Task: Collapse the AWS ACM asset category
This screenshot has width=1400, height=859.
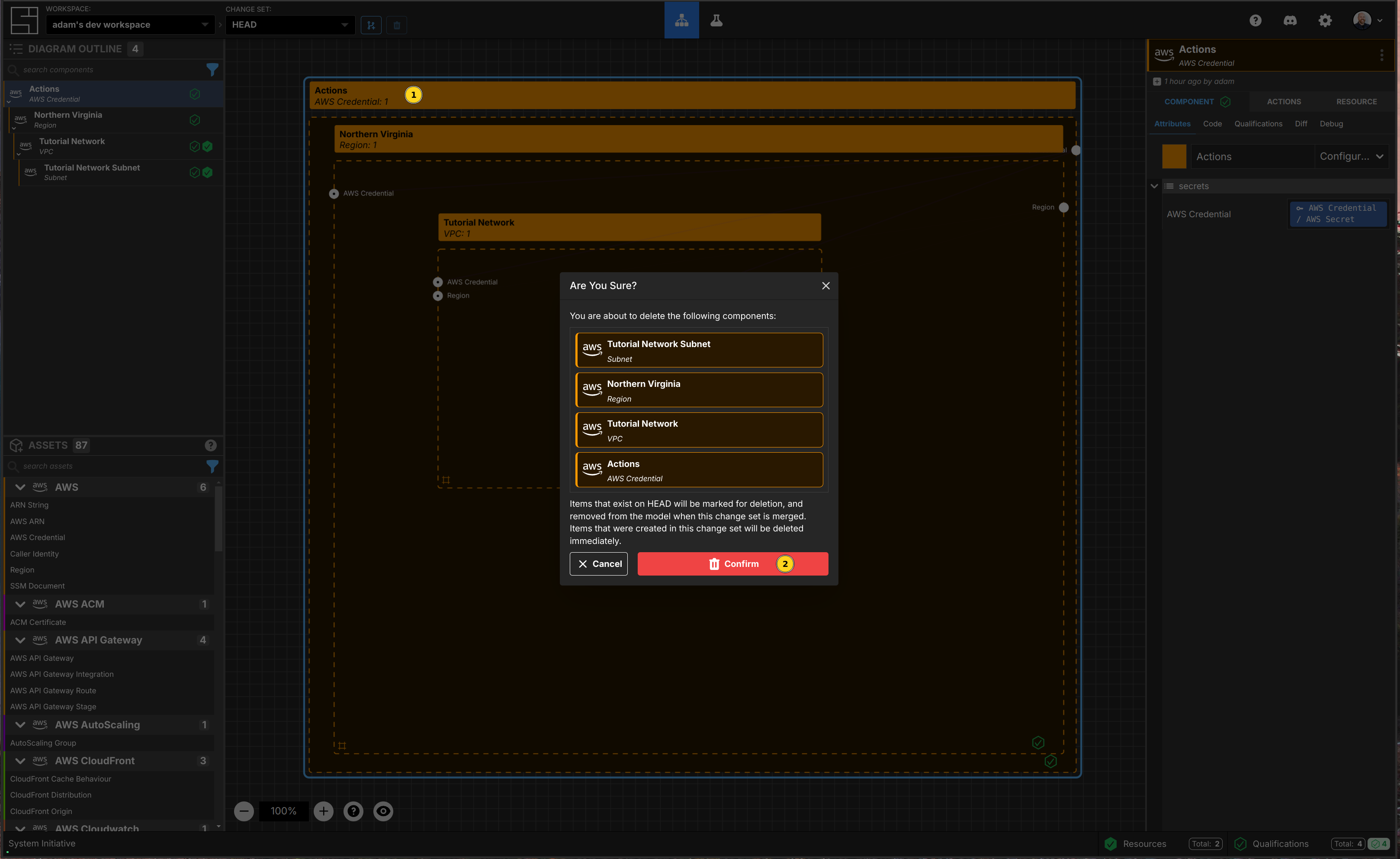Action: pos(20,604)
